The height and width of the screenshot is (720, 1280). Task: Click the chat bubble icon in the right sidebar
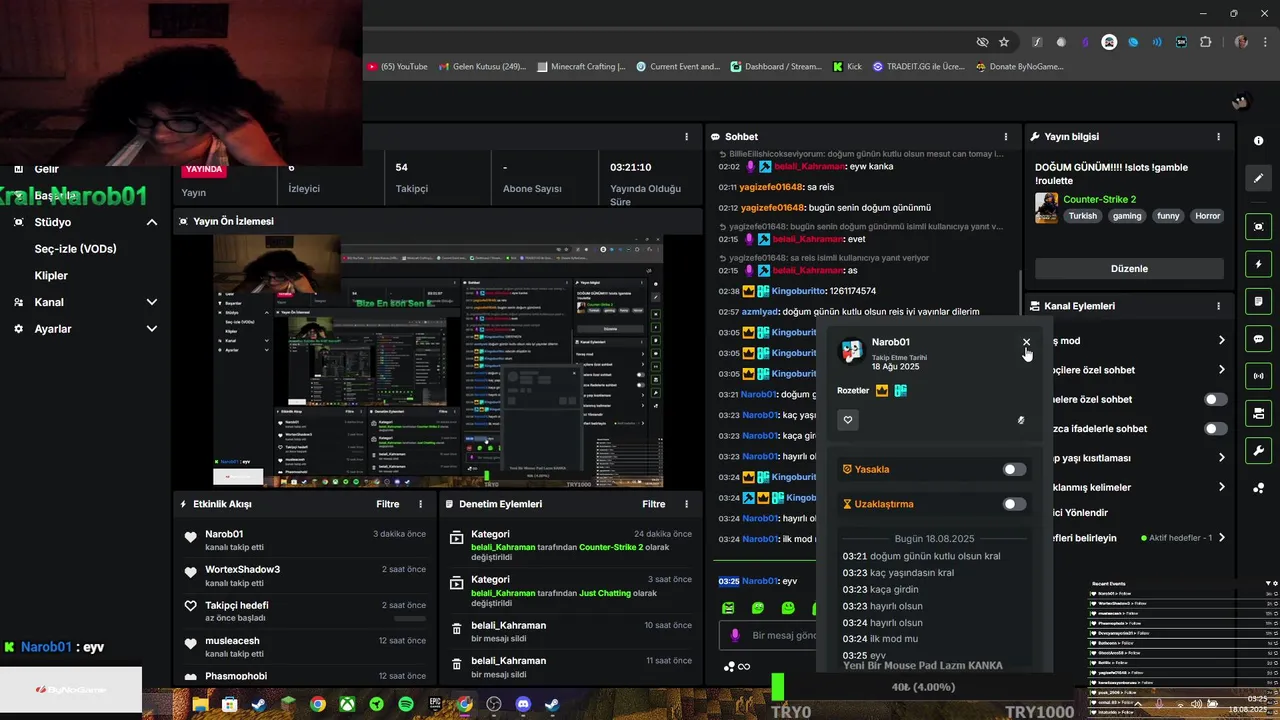(x=1259, y=339)
